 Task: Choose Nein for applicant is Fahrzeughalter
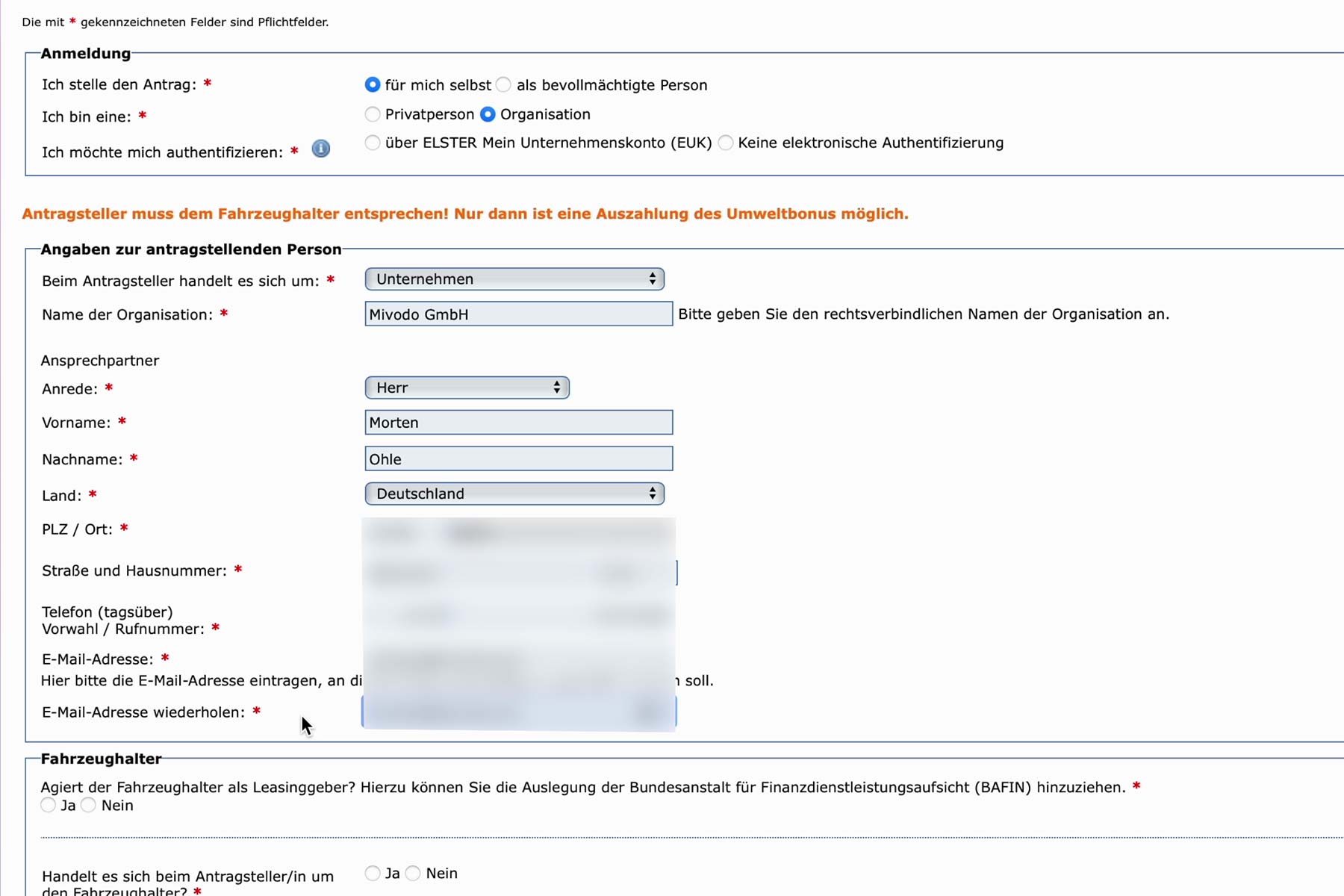pos(414,873)
